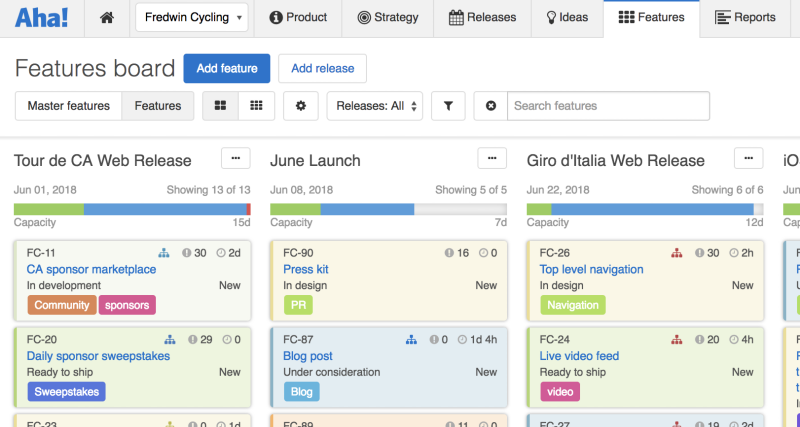
Task: Click FC-24 red hierarchy icon
Action: [677, 340]
